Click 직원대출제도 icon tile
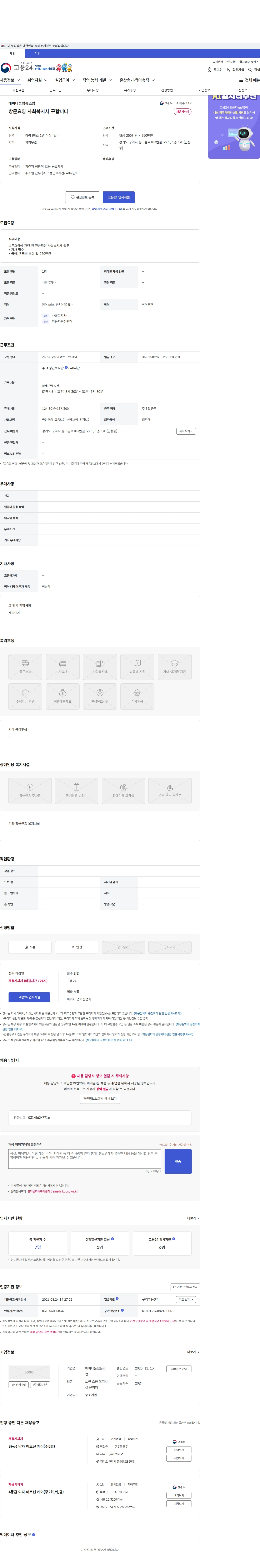The height and width of the screenshot is (1568, 260). (x=62, y=696)
